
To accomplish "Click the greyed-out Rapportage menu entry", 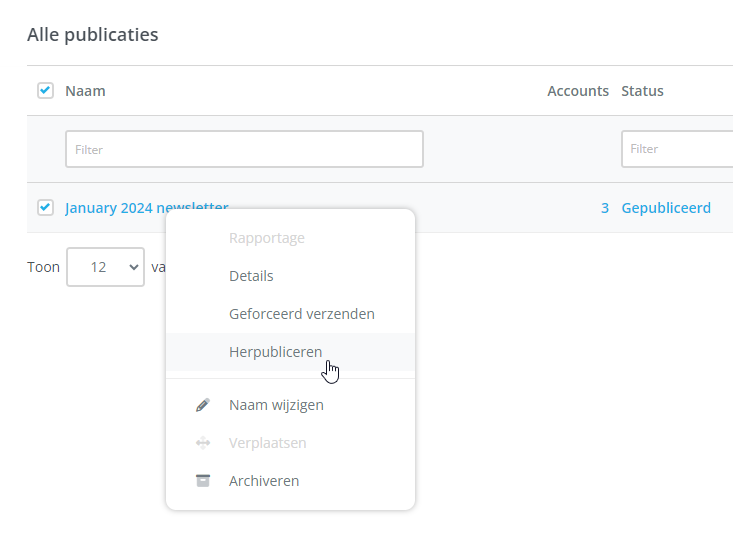I will [266, 238].
